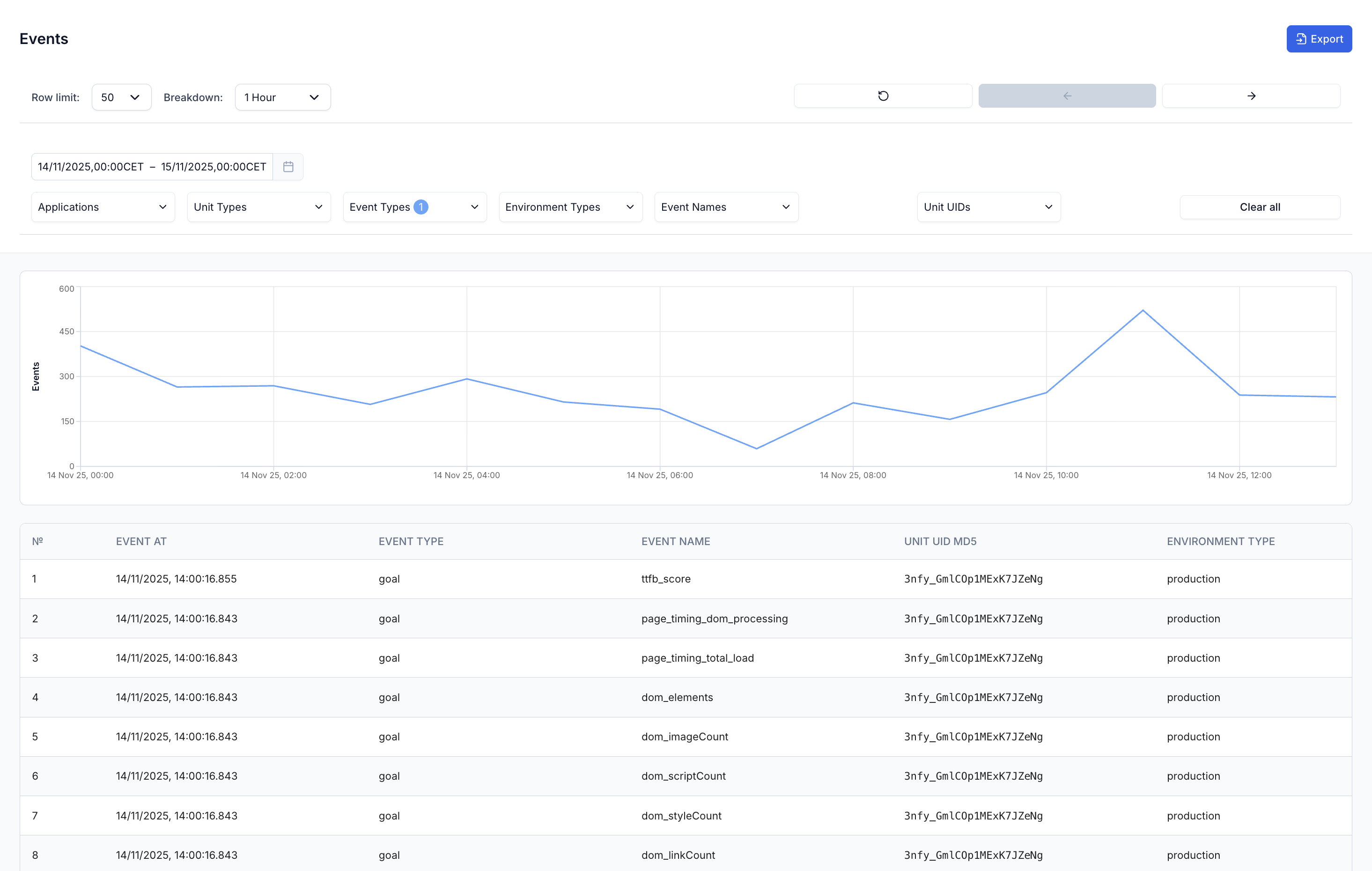Click the previous page left arrow
The height and width of the screenshot is (871, 1372).
coord(1067,96)
